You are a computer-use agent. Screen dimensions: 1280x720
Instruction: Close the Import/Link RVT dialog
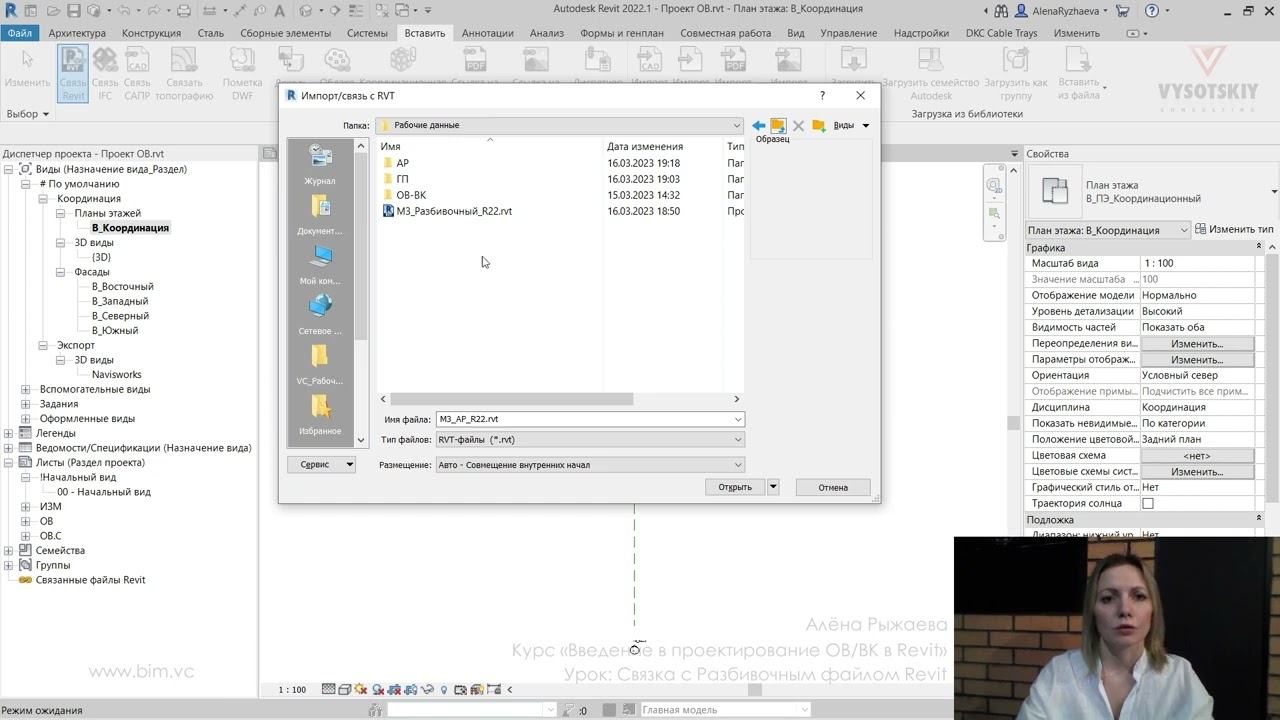click(861, 95)
